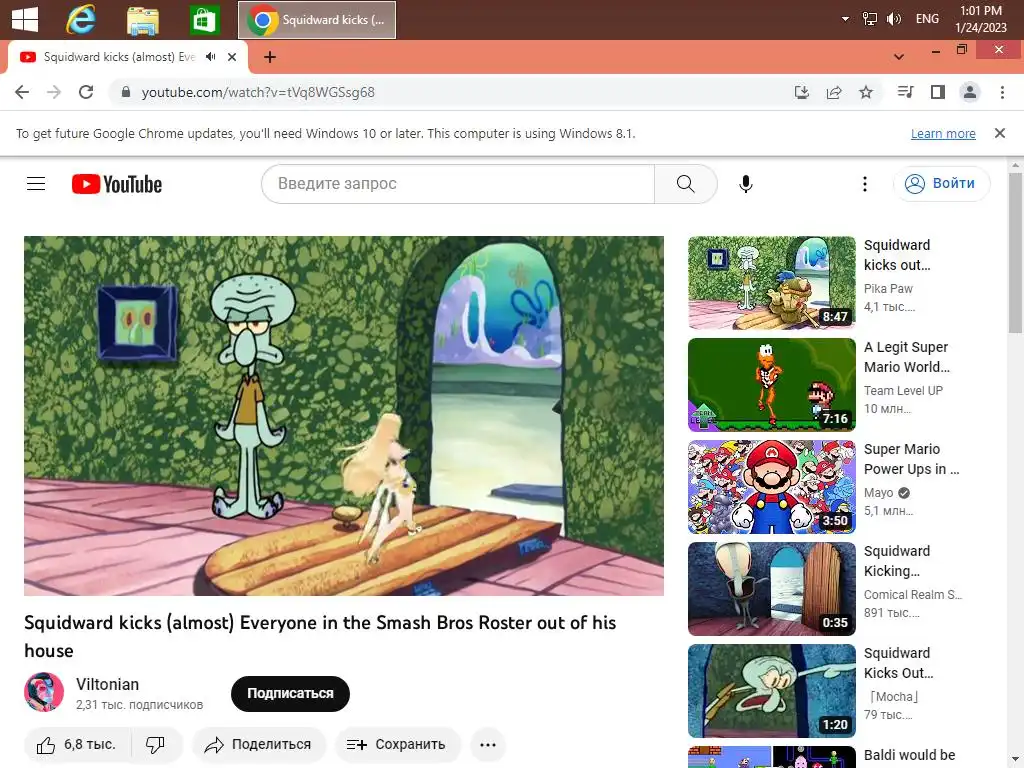
Task: Dismiss the Chrome update infobar
Action: click(x=999, y=133)
